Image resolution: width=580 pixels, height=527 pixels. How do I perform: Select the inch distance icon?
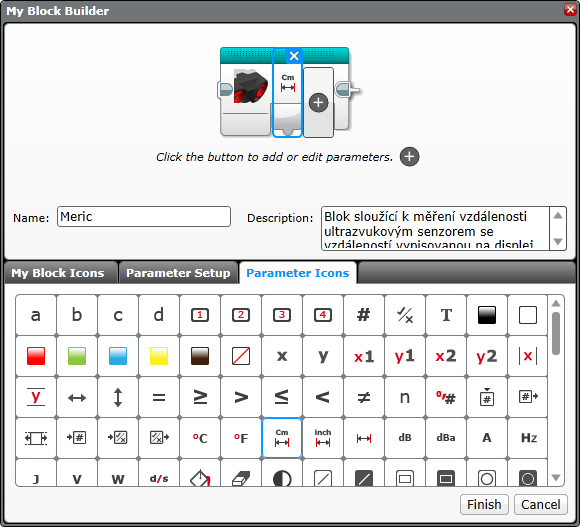point(323,438)
